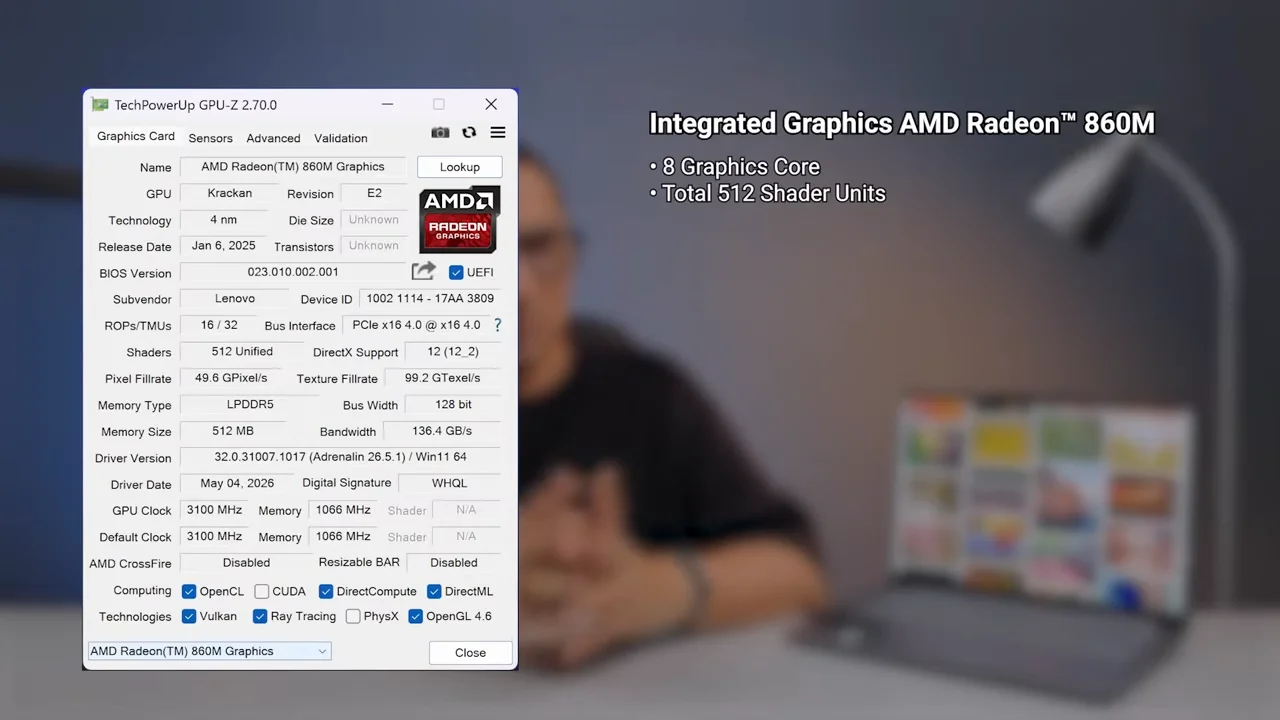
Task: Click the ROPs/TMUs value 16 / 32
Action: (219, 325)
